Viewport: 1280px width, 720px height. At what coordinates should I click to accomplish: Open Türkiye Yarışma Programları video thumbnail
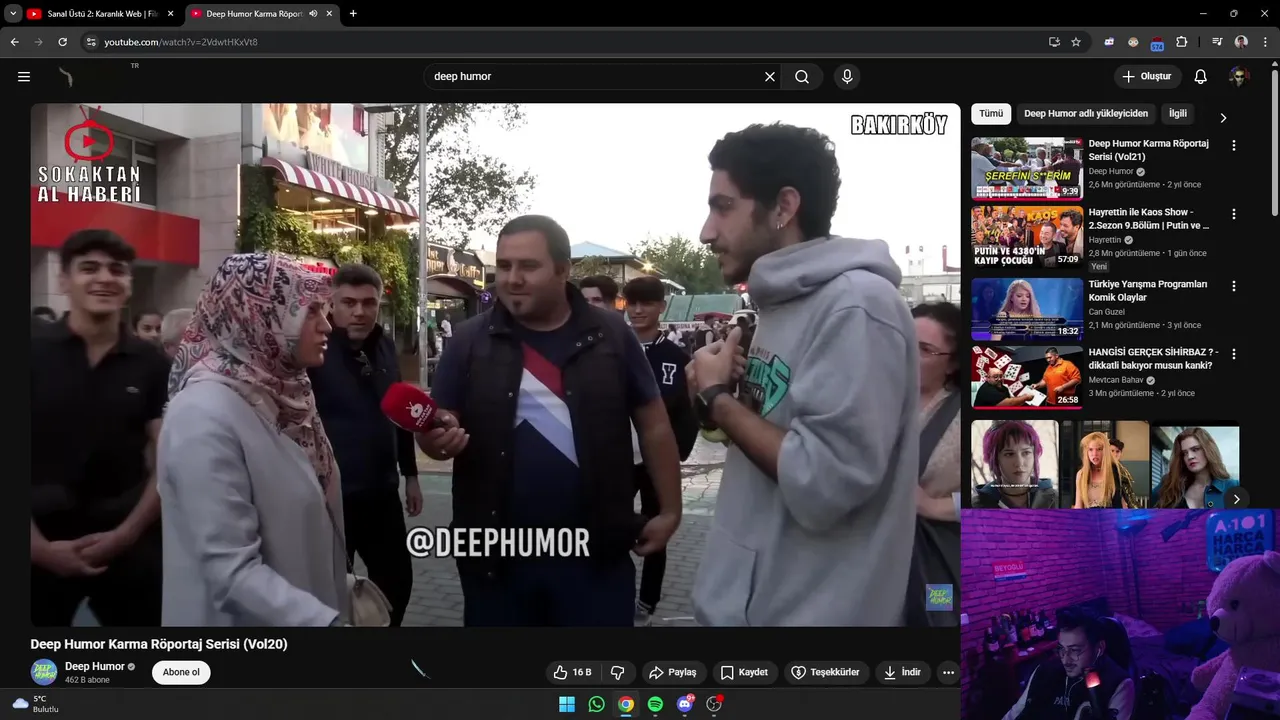pos(1027,309)
